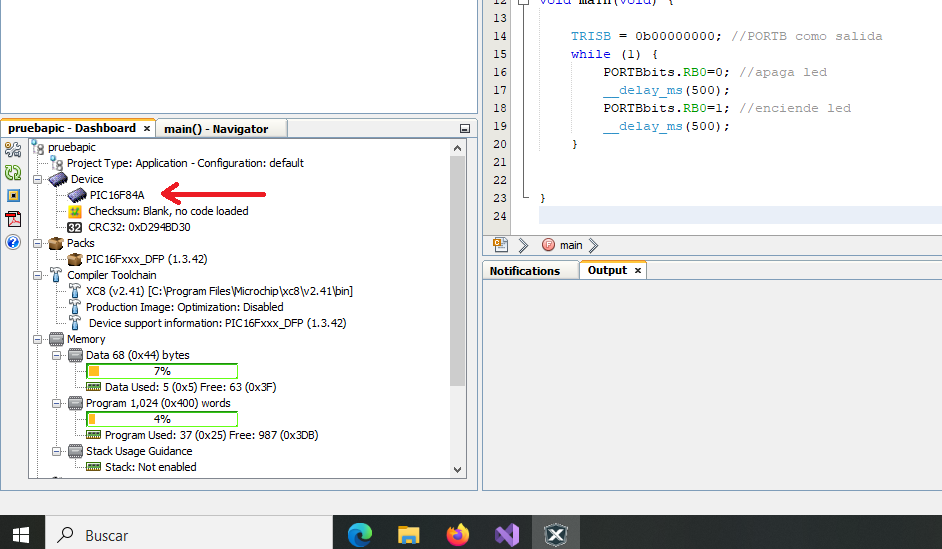Click the dashboard vertical scrollbar thumb
This screenshot has height=549, width=942.
[x=458, y=271]
